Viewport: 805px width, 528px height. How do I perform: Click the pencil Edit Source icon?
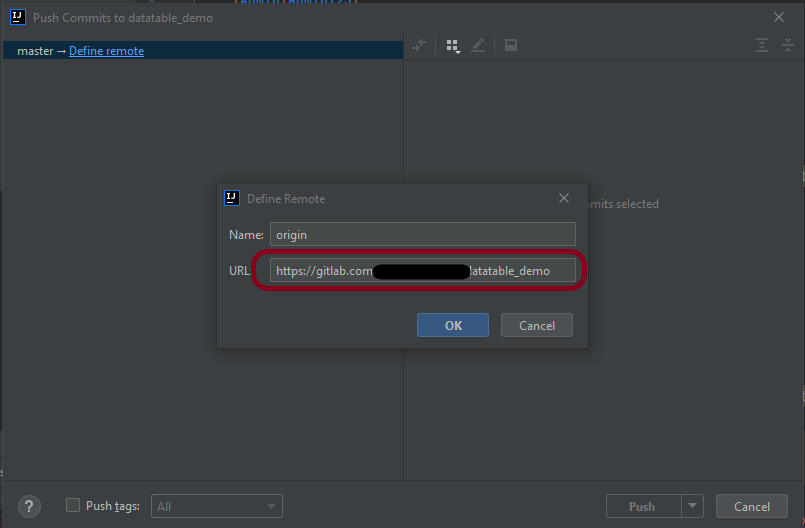(478, 45)
